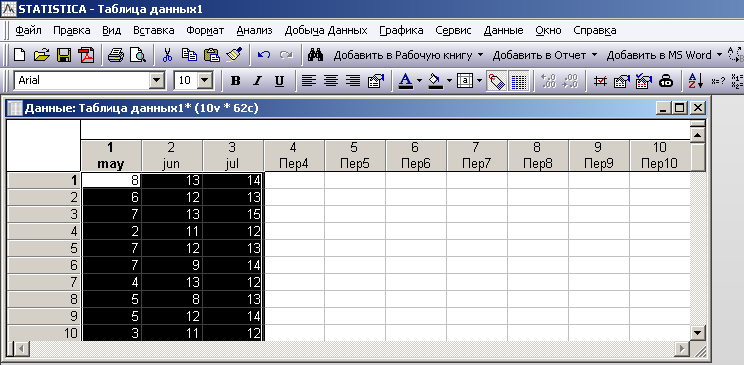The height and width of the screenshot is (365, 744).
Task: Toggle the text labels tag button
Action: [x=496, y=82]
